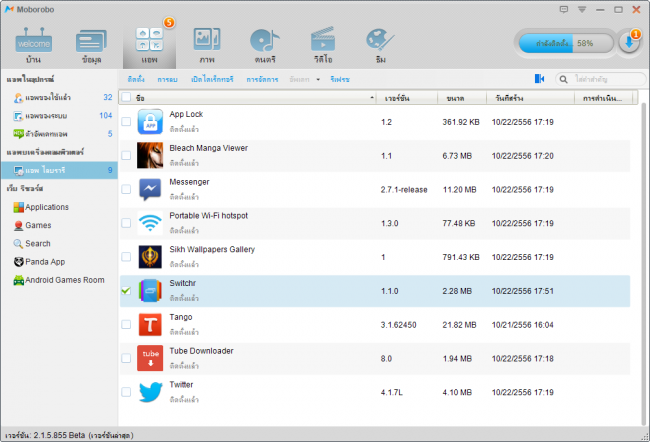Check the Tube Downloader checkbox

tap(126, 358)
